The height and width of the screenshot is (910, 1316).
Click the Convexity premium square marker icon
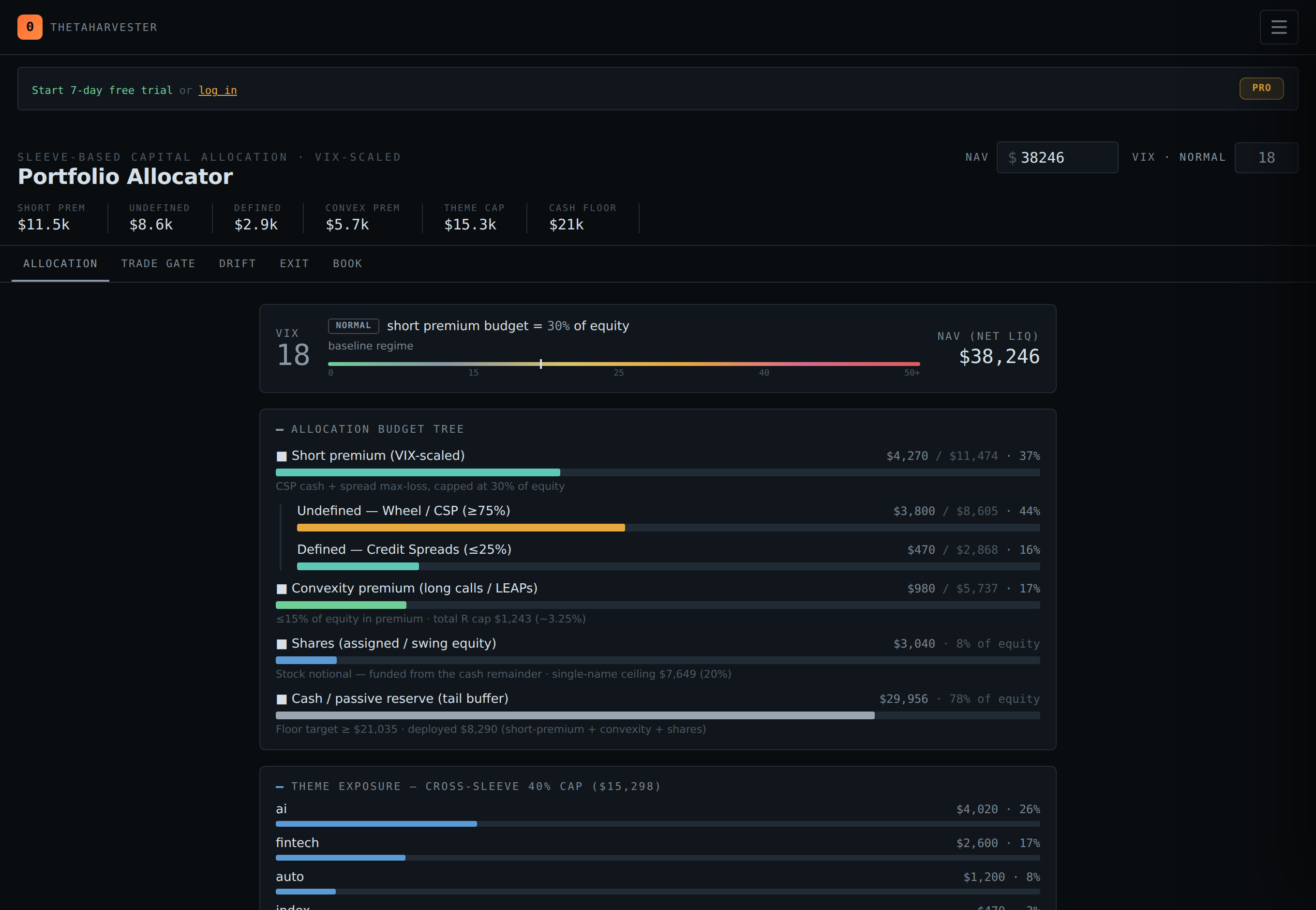point(282,589)
